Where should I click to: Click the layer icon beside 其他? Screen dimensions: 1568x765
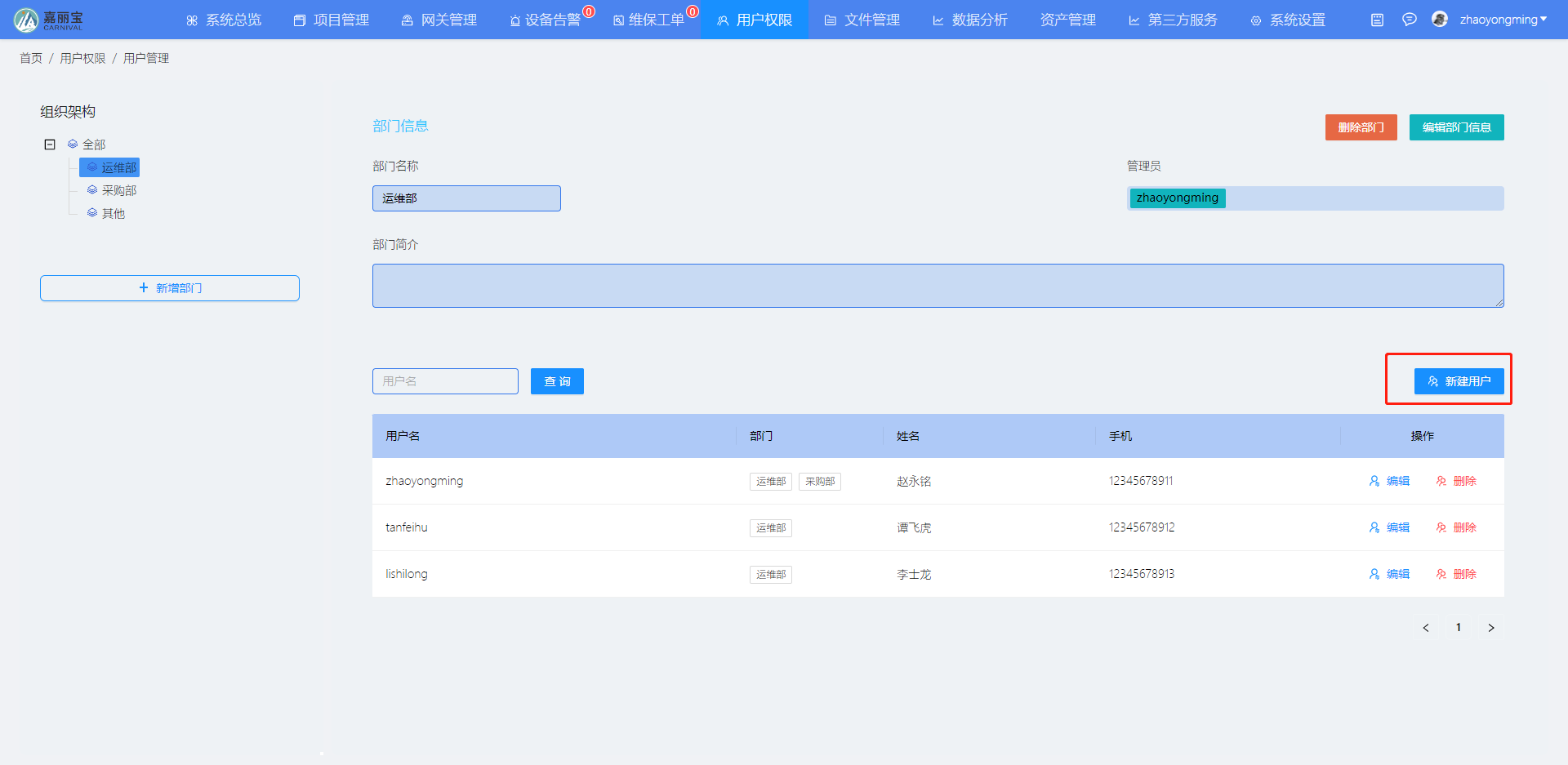tap(92, 213)
